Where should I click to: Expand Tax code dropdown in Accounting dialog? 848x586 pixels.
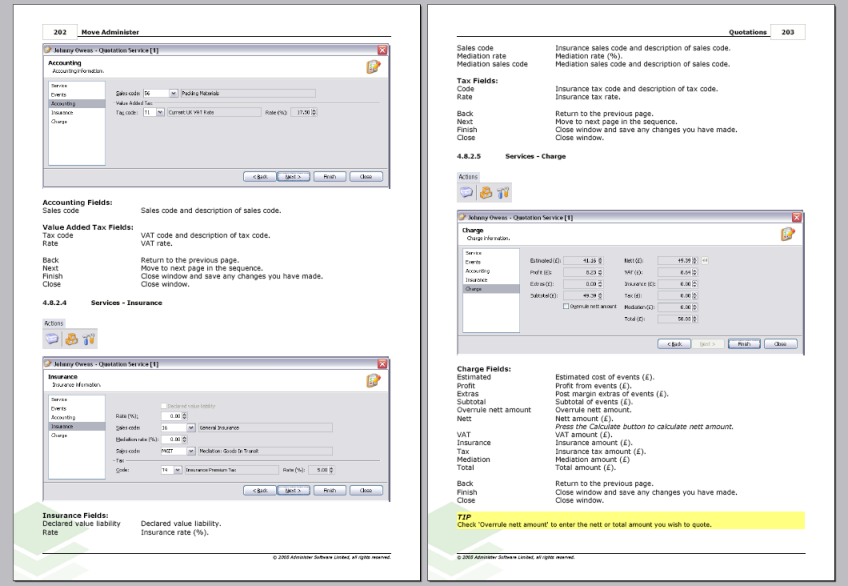161,113
